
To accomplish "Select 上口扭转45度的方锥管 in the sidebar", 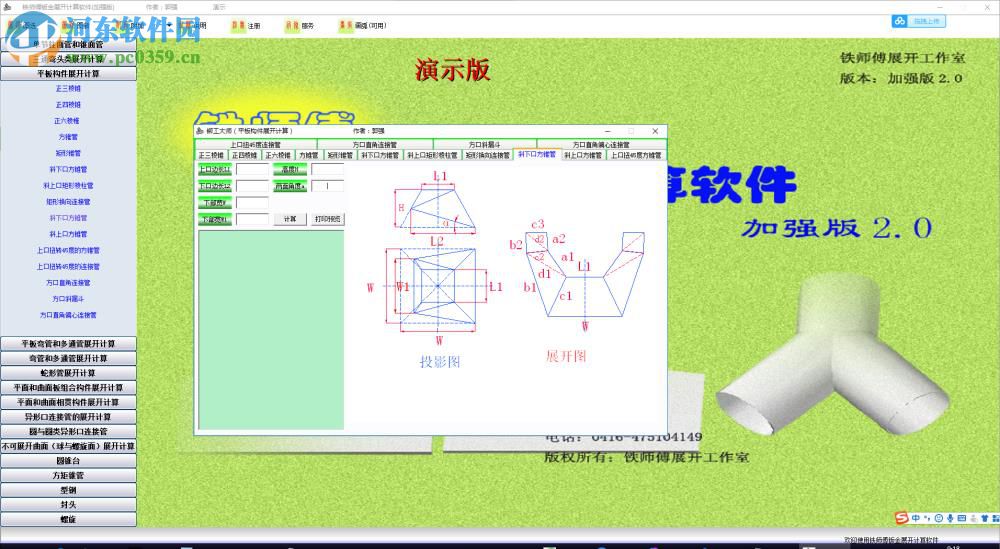I will (68, 251).
